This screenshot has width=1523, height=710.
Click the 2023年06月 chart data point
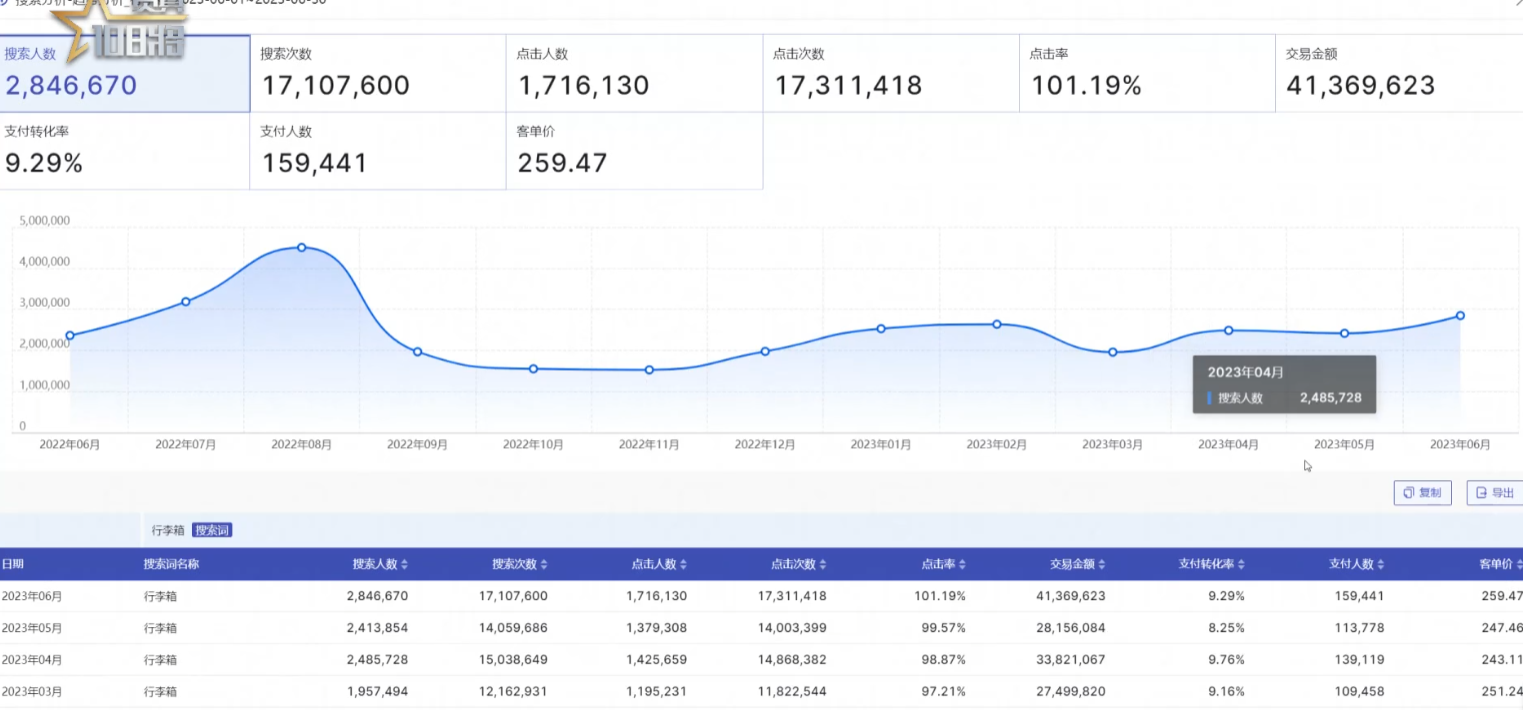[x=1460, y=316]
